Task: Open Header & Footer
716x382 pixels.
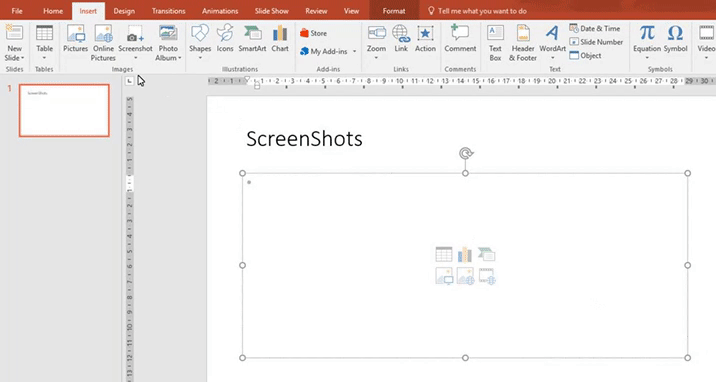Action: click(x=522, y=43)
